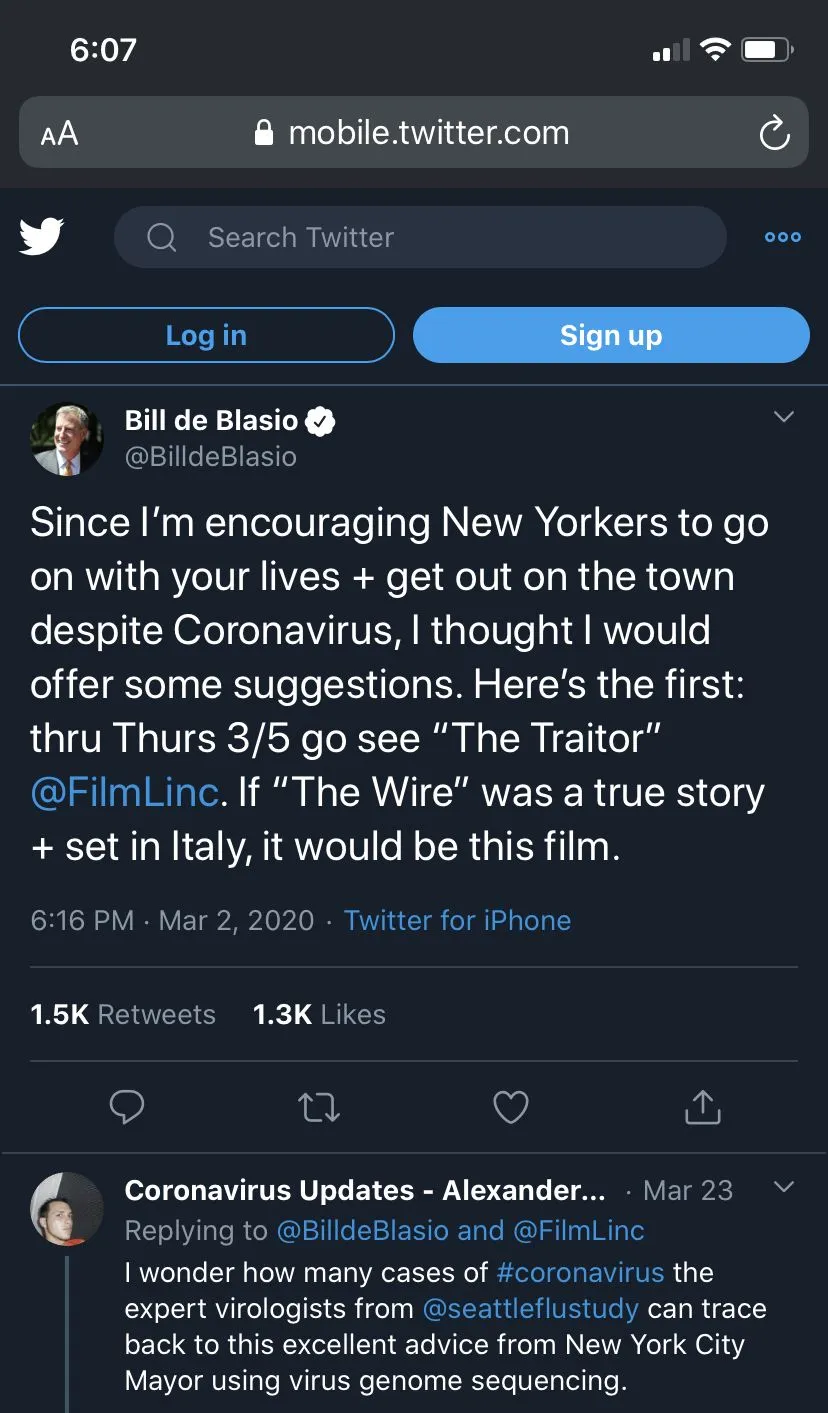Reload the page in Safari
Viewport: 828px width, 1413px height.
pos(774,133)
